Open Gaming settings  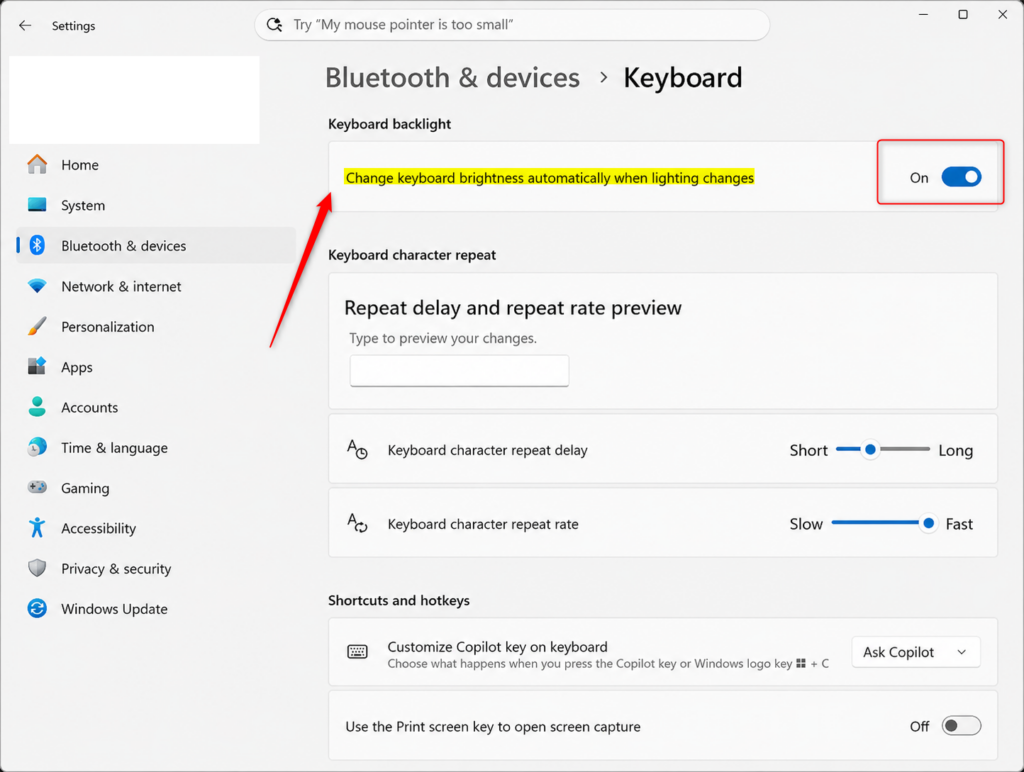(x=155, y=488)
